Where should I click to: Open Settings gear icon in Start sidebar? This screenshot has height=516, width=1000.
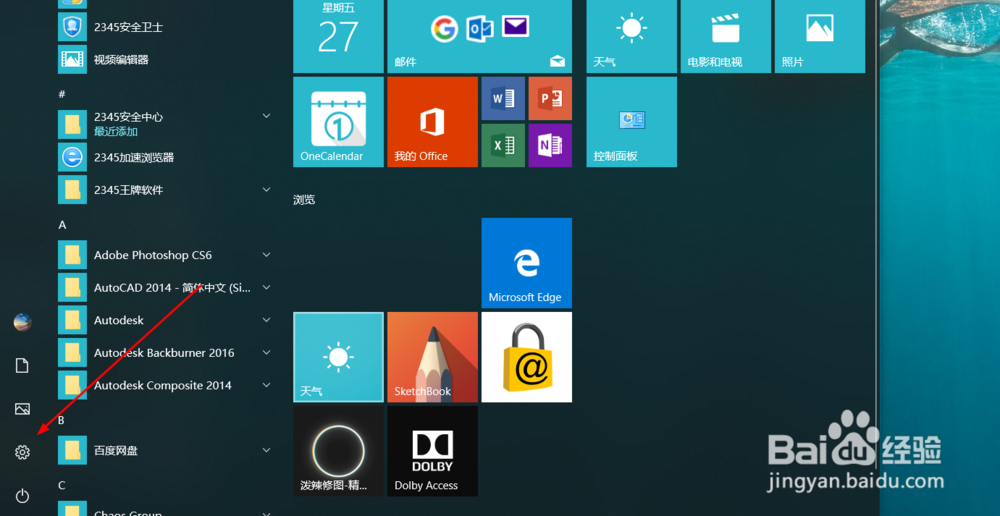pos(22,452)
